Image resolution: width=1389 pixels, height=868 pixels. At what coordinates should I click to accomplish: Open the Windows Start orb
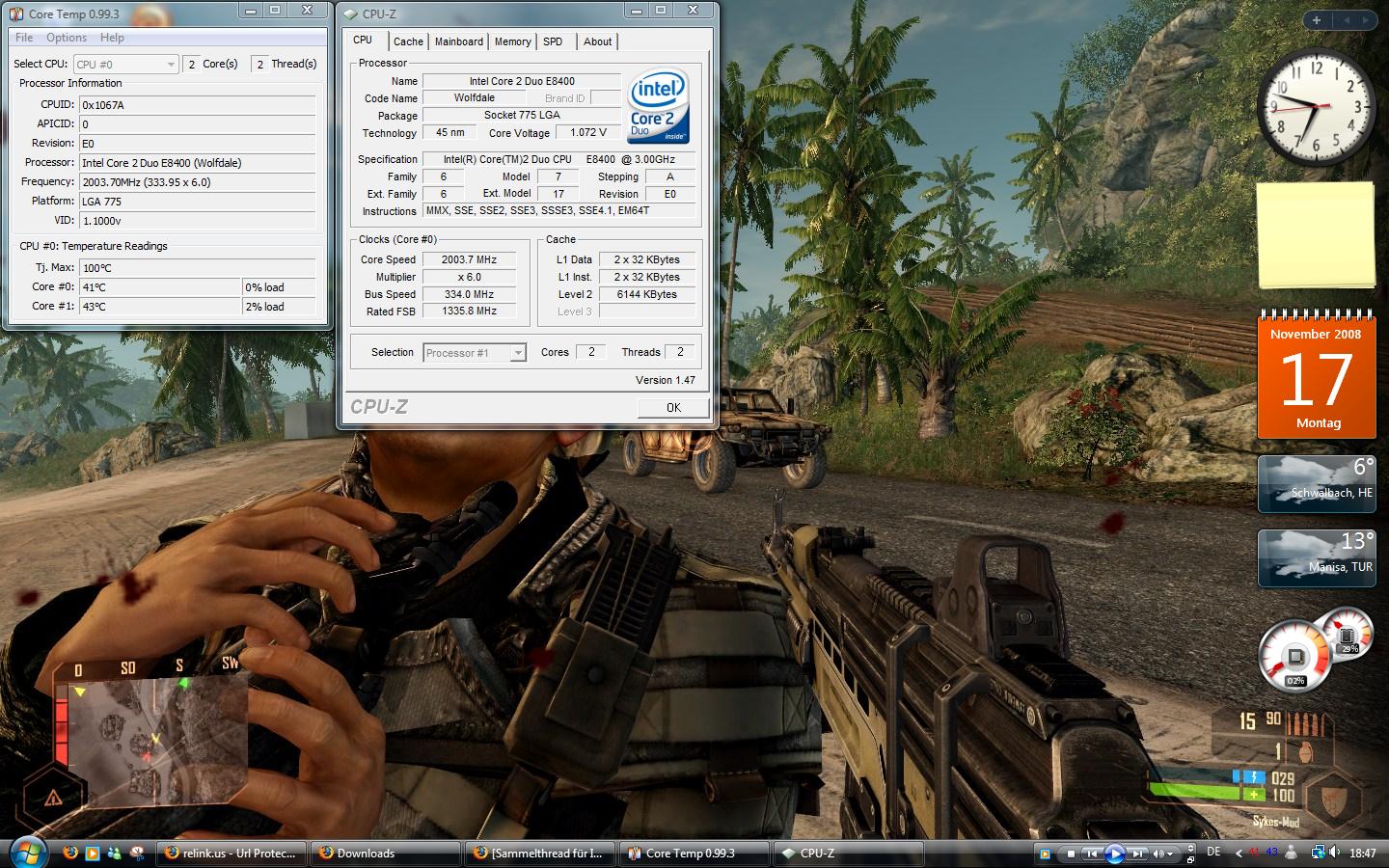(x=29, y=852)
